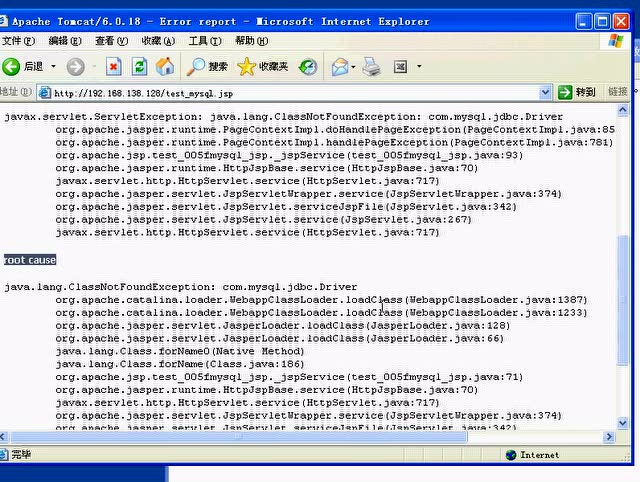This screenshot has height=482, width=640.
Task: Open the 编辑(E) menu
Action: click(65, 41)
